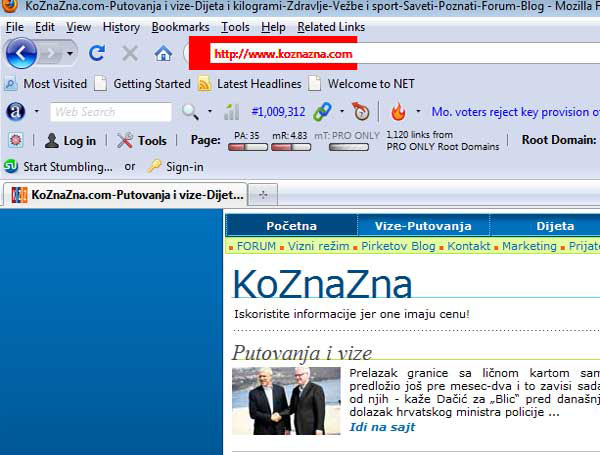This screenshot has height=455, width=600.
Task: Click the Hot Pages flame icon
Action: click(398, 112)
